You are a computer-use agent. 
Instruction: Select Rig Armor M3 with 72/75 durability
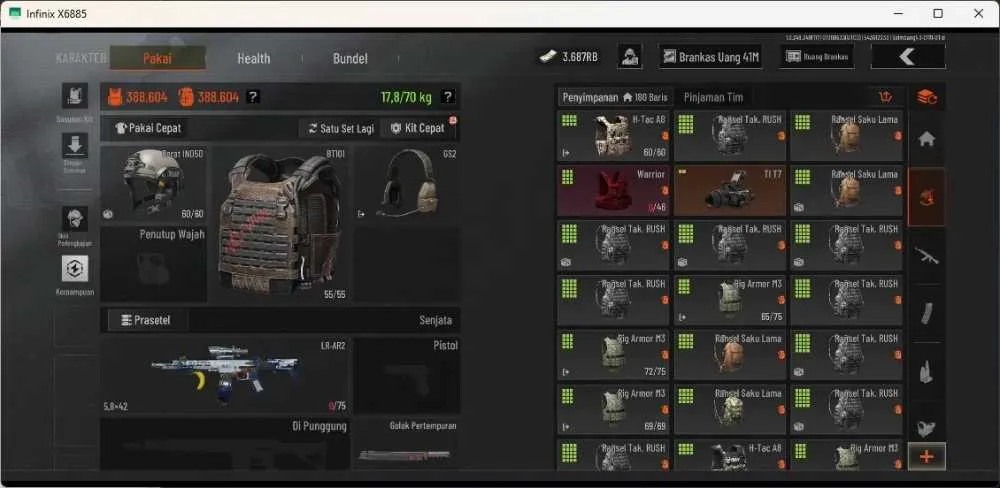pyautogui.click(x=614, y=355)
